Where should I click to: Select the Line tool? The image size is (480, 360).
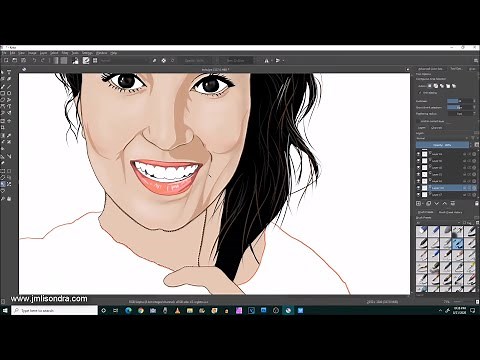pos(9,86)
